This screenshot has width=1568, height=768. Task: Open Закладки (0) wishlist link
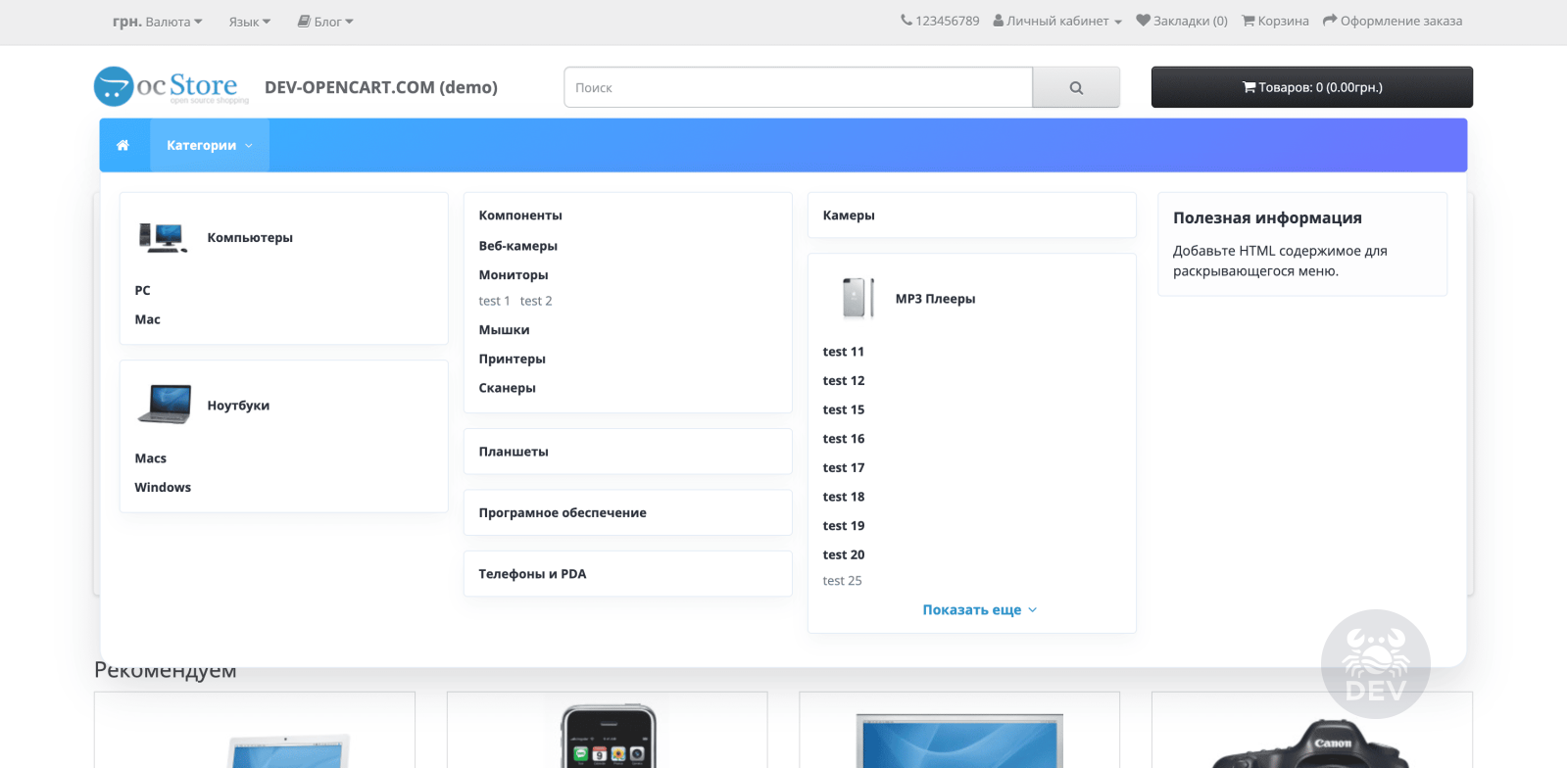click(1182, 21)
